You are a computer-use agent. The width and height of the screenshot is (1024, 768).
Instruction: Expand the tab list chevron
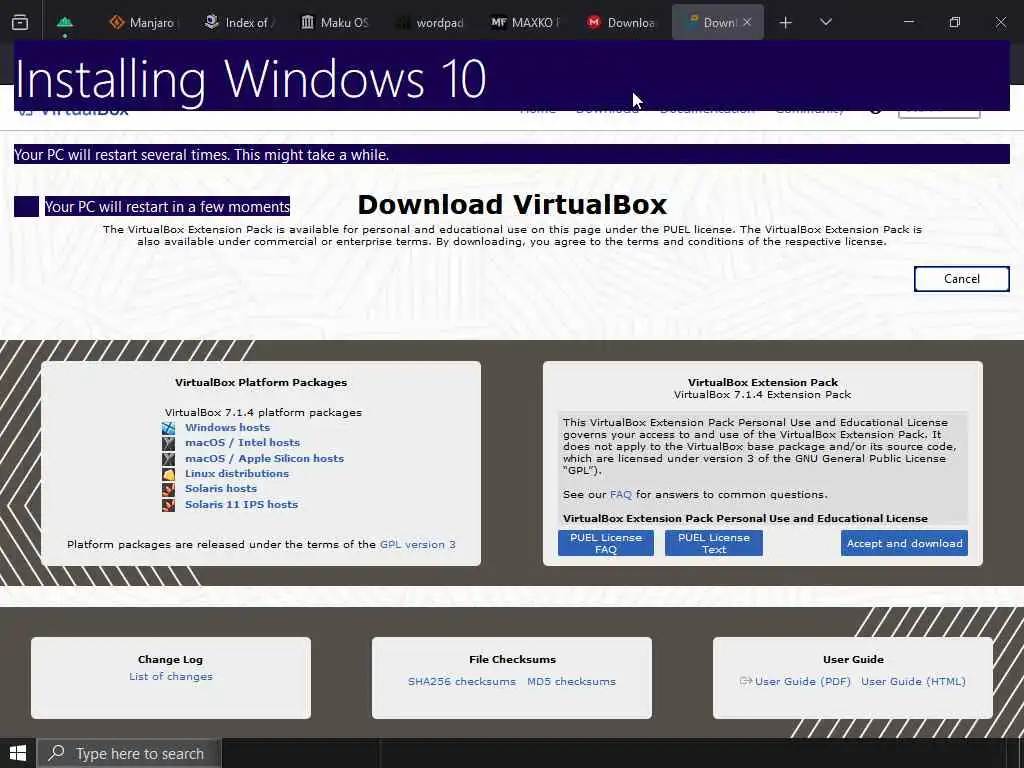pyautogui.click(x=825, y=22)
